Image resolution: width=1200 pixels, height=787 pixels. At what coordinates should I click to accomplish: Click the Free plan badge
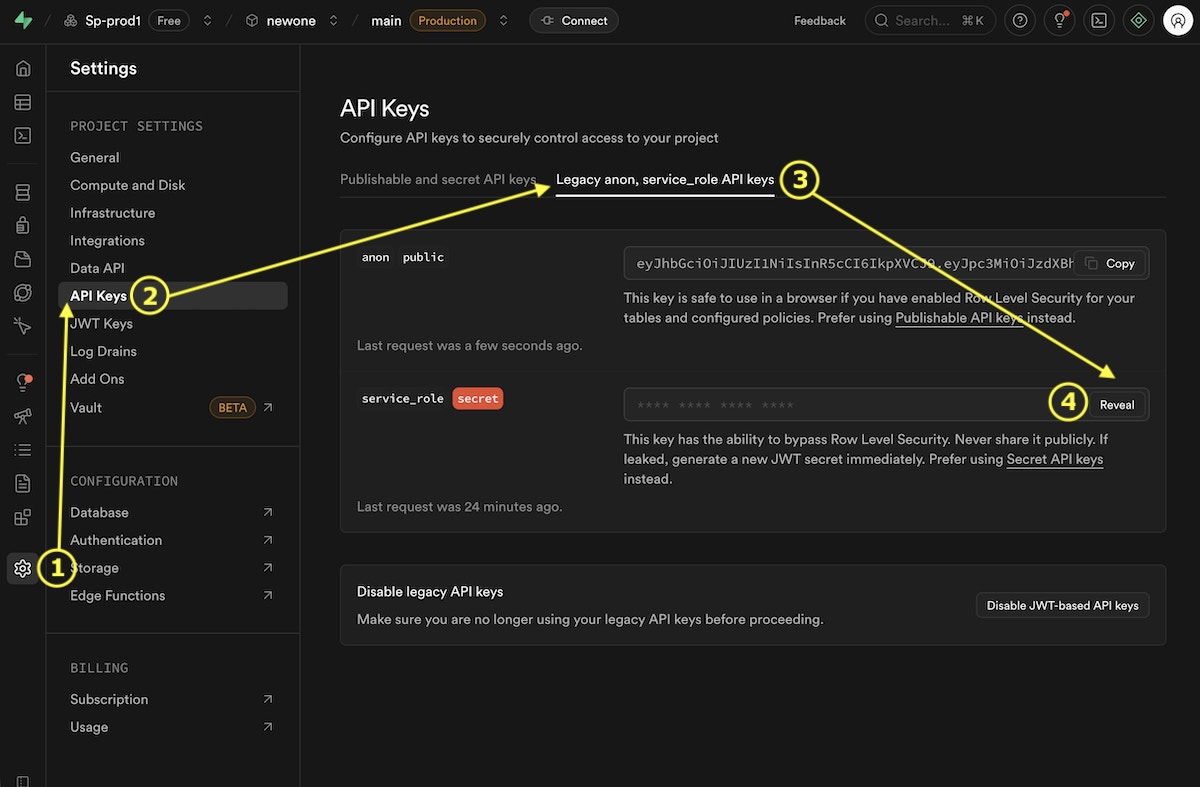tap(169, 21)
